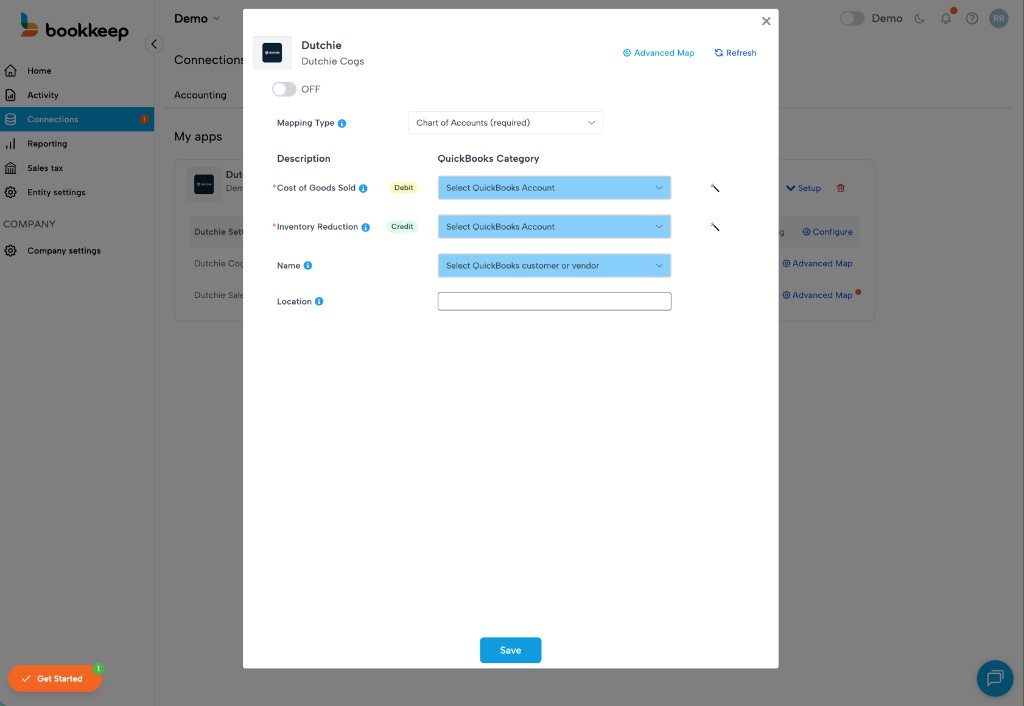Toggle dark mode moon icon

[921, 18]
